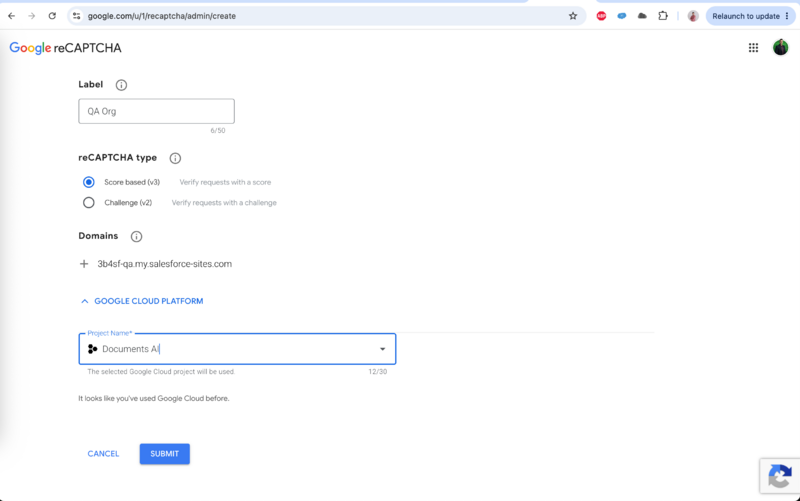Click the reCAPTCHA badge icon

click(780, 476)
